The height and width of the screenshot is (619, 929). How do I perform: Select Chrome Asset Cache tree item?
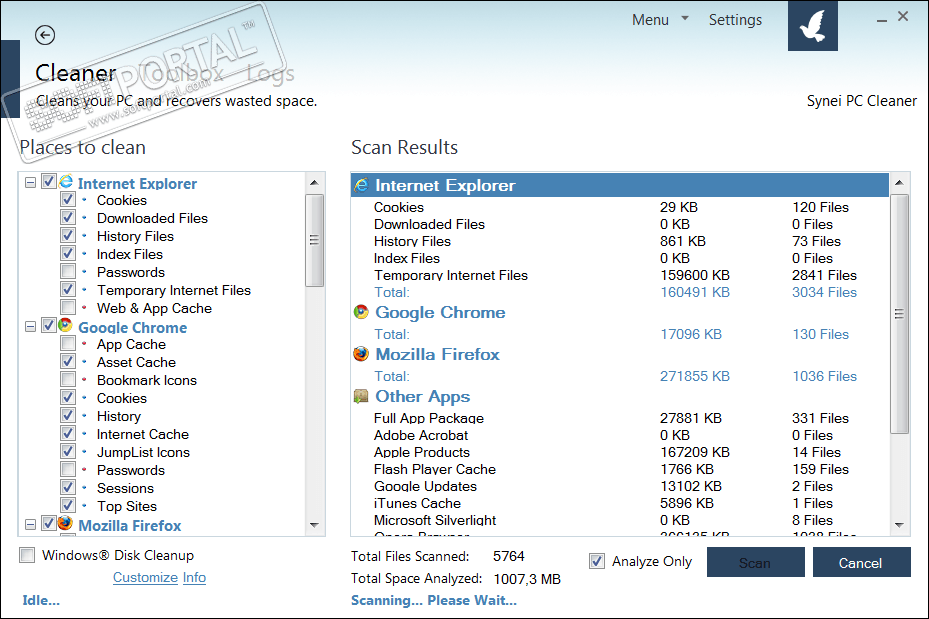136,362
